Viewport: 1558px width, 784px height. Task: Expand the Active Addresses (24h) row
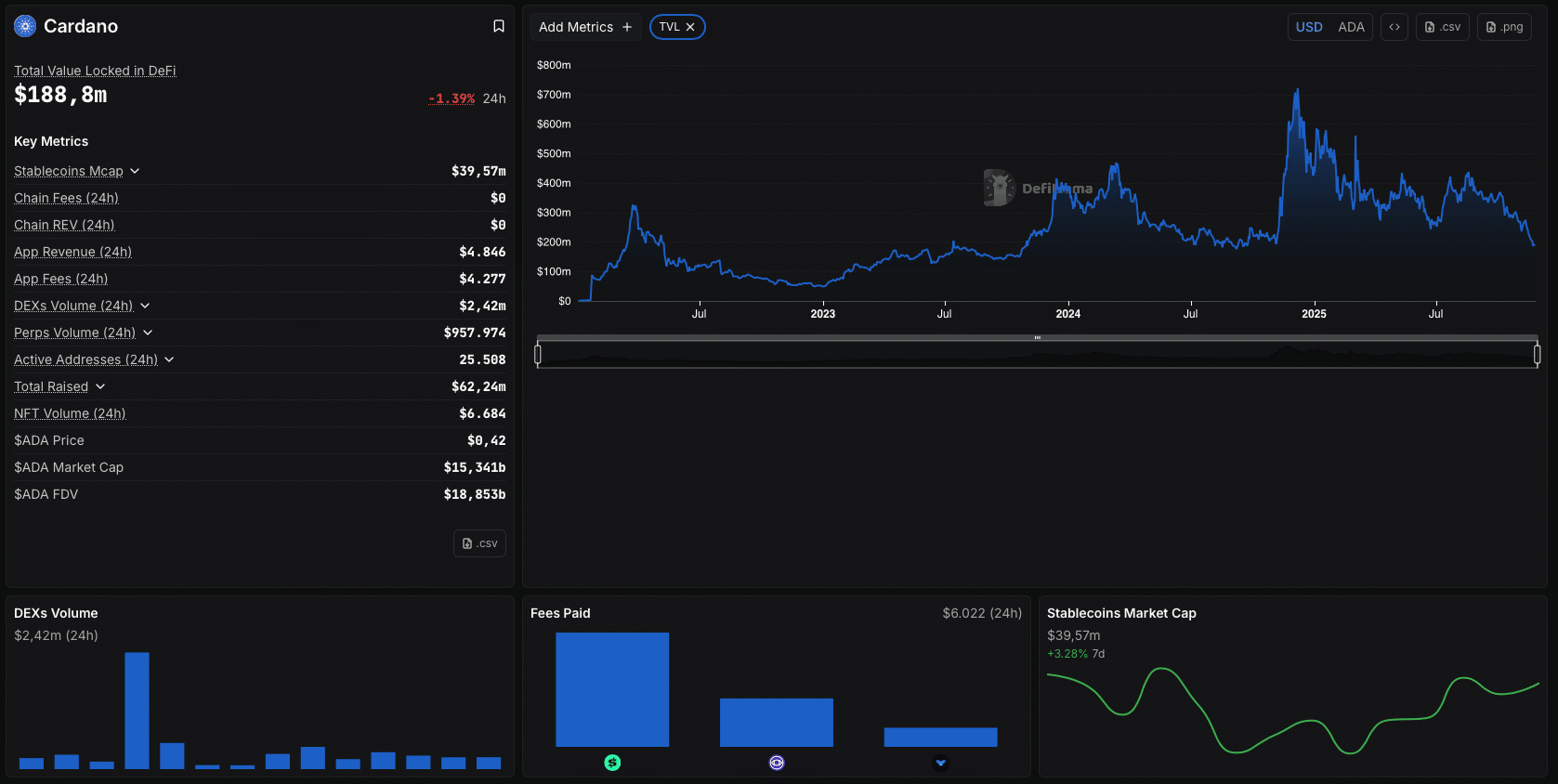(169, 359)
